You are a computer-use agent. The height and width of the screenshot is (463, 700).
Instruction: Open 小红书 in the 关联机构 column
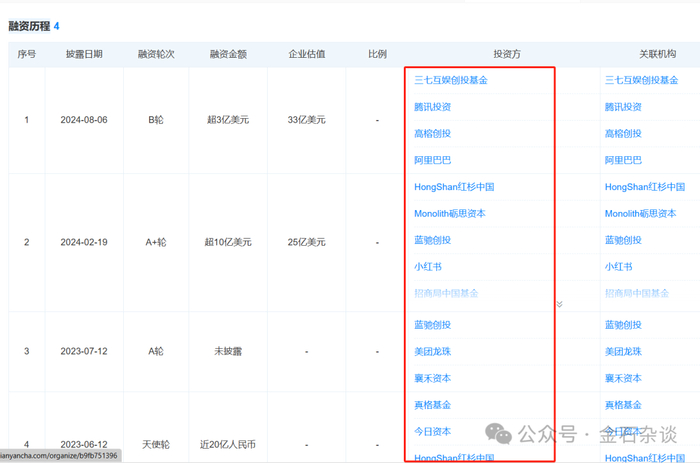click(x=618, y=267)
